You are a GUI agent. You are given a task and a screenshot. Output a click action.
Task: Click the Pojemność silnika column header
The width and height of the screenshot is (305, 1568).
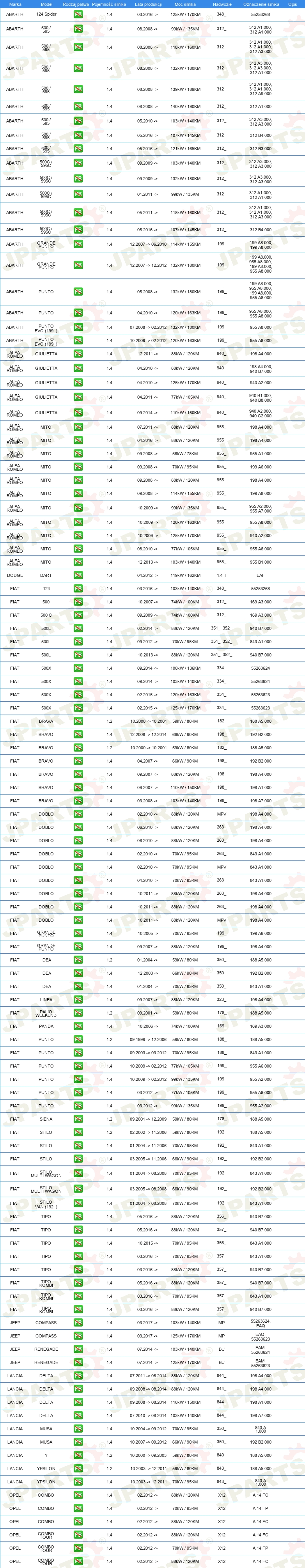pos(109,4)
